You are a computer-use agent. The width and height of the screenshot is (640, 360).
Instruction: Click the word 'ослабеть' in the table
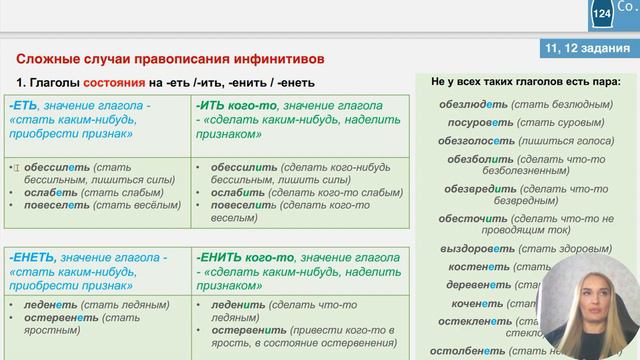tap(51, 192)
